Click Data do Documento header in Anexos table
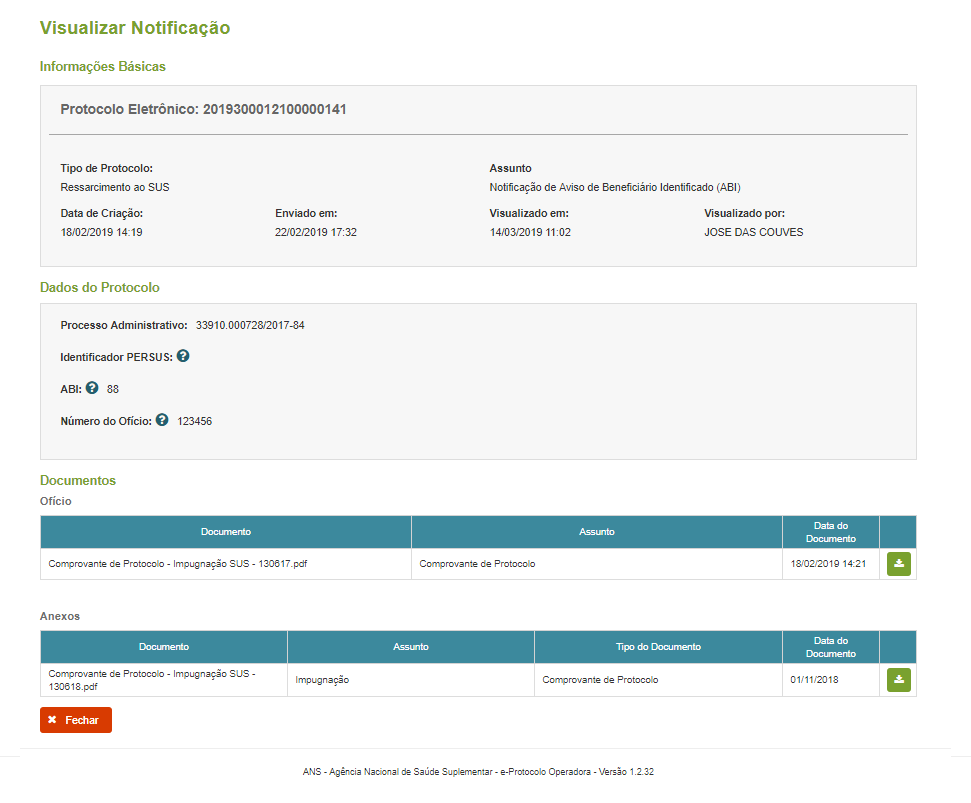Viewport: 971px width, 803px height. tap(830, 647)
